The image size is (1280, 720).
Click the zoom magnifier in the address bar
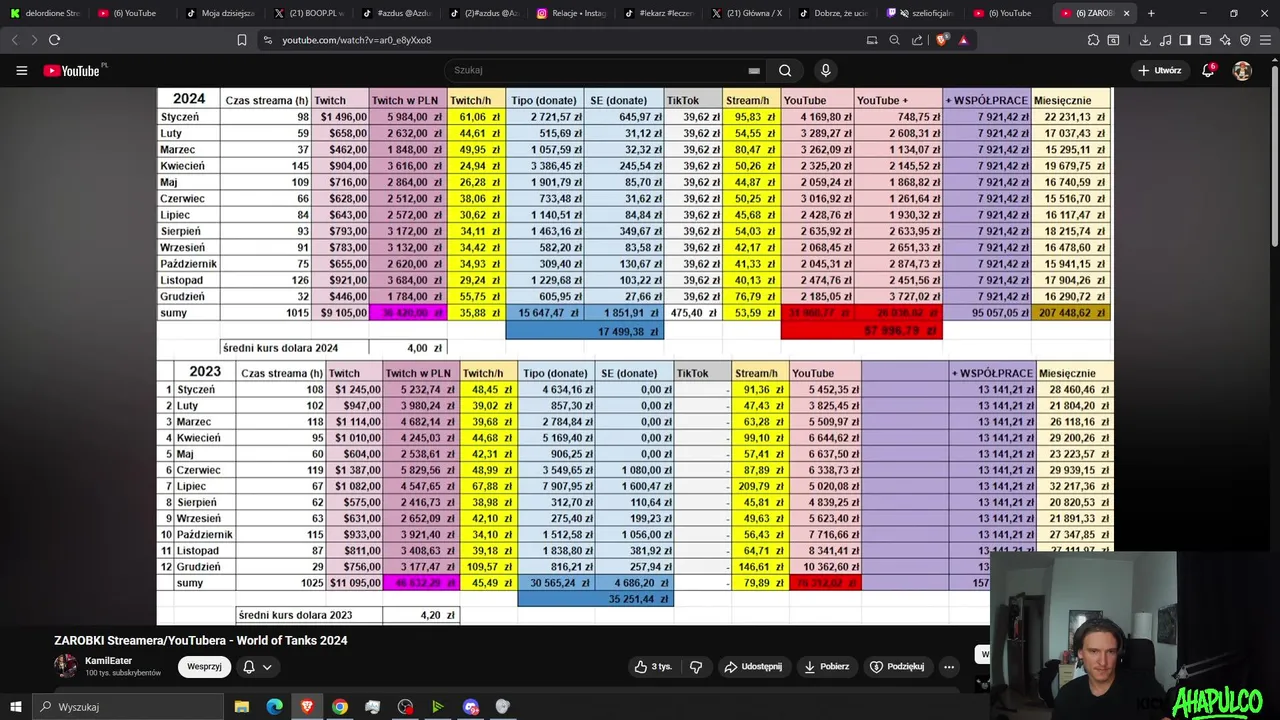(894, 40)
